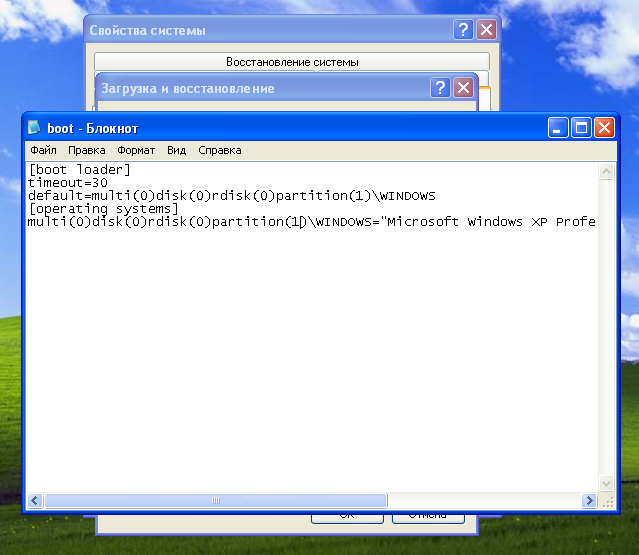Click help button in Свойства системы window
The width and height of the screenshot is (639, 555).
tap(463, 30)
